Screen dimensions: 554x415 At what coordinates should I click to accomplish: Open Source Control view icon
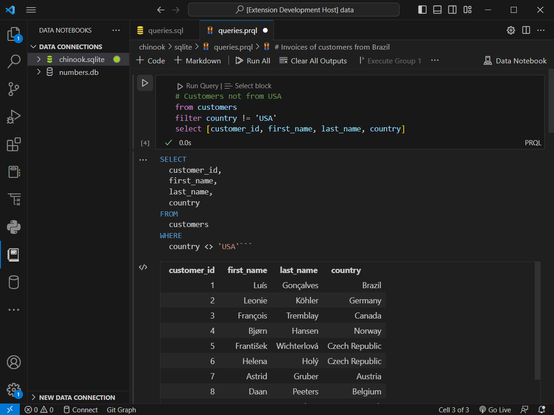click(14, 89)
